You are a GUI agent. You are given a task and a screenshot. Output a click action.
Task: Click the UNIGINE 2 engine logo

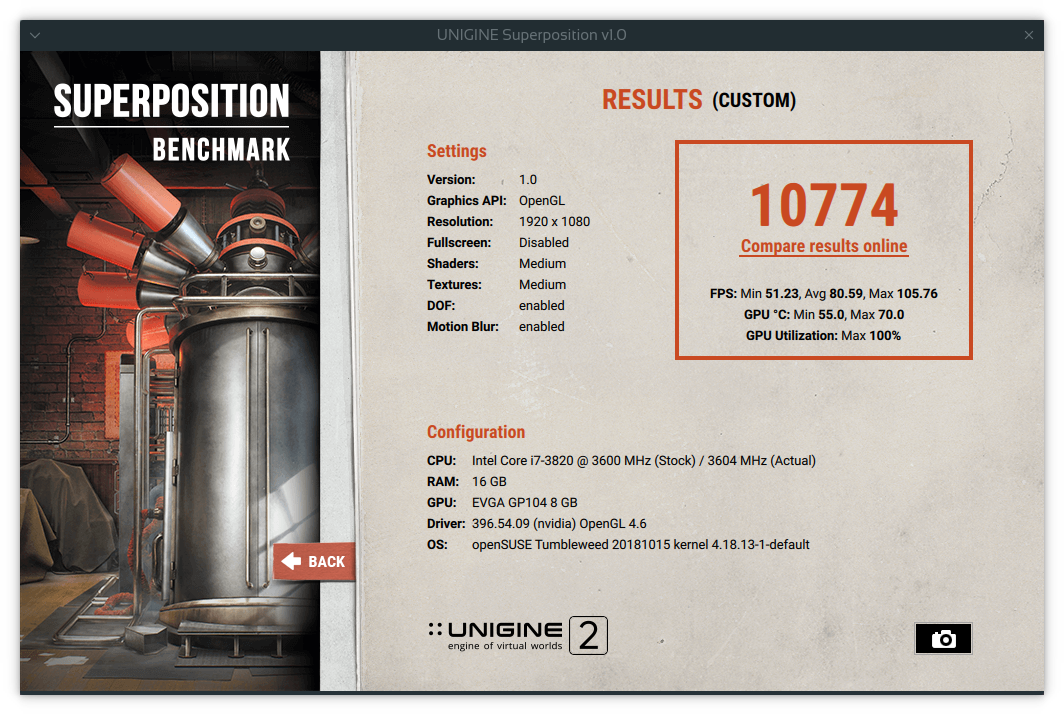(508, 636)
